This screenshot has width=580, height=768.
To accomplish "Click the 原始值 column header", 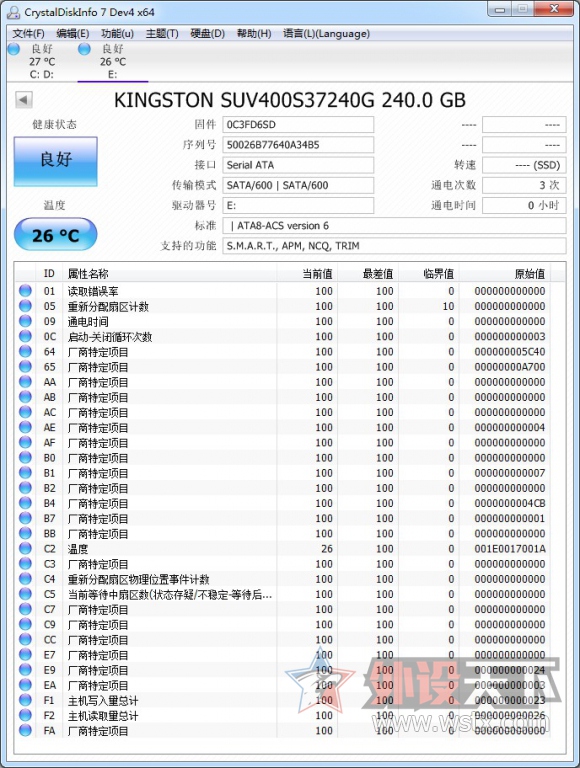I will [505, 273].
